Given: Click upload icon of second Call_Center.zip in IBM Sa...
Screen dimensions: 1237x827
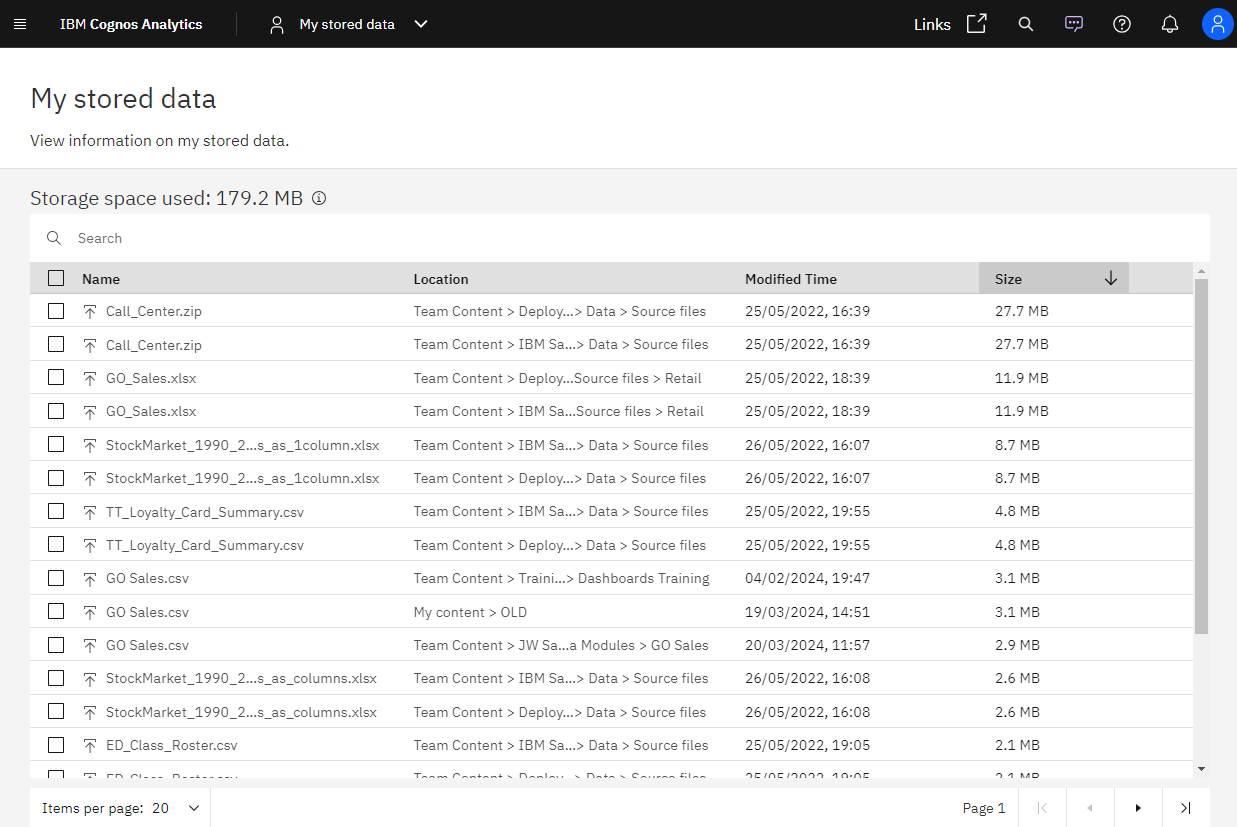Looking at the screenshot, I should point(90,344).
